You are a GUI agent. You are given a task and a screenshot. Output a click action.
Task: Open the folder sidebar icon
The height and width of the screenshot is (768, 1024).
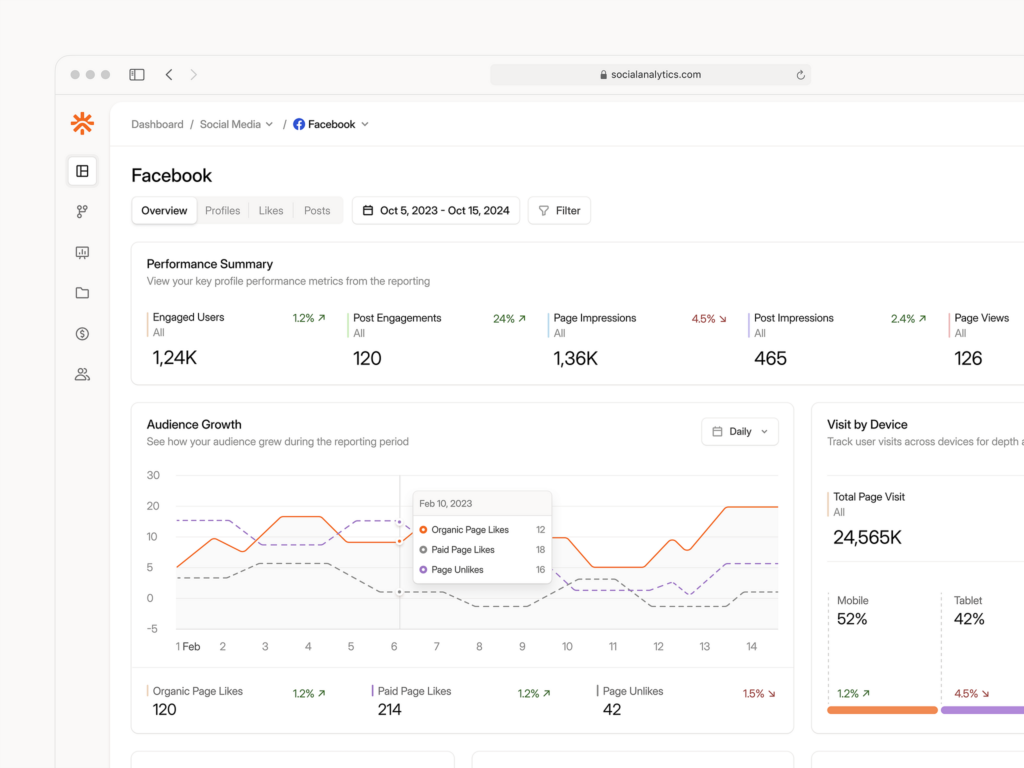pos(82,293)
